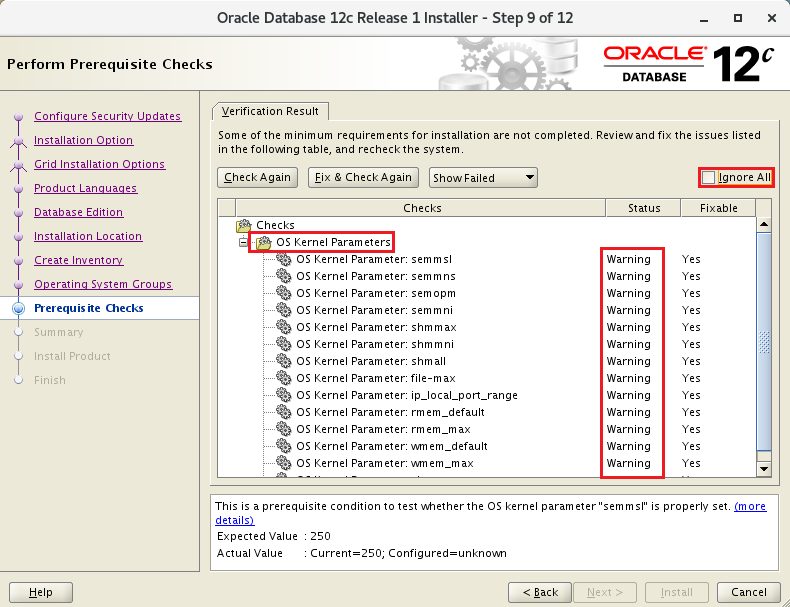Click Yes fixable value of rmem_max row
The height and width of the screenshot is (607, 790).
tap(691, 429)
